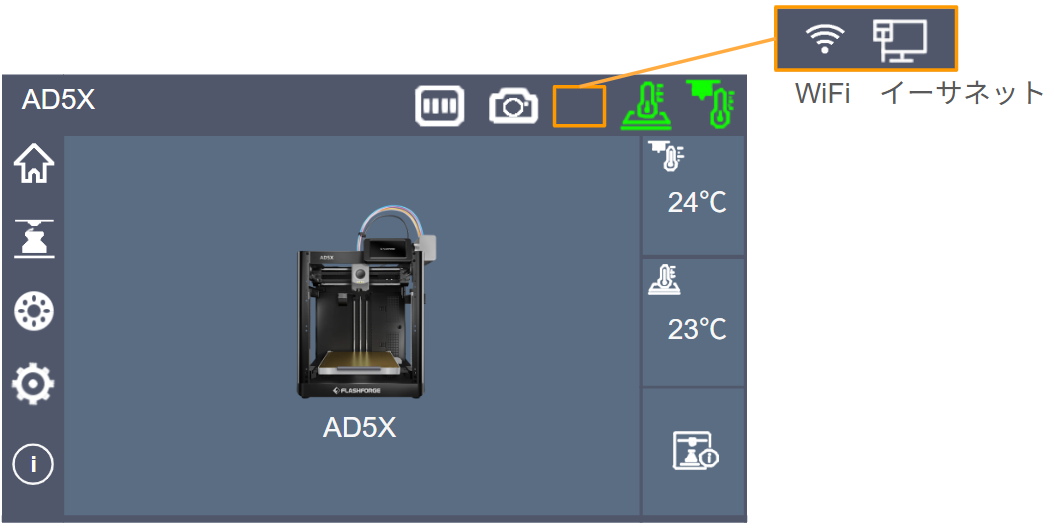Open nozzle temperature panel showing 24°C

click(x=694, y=196)
